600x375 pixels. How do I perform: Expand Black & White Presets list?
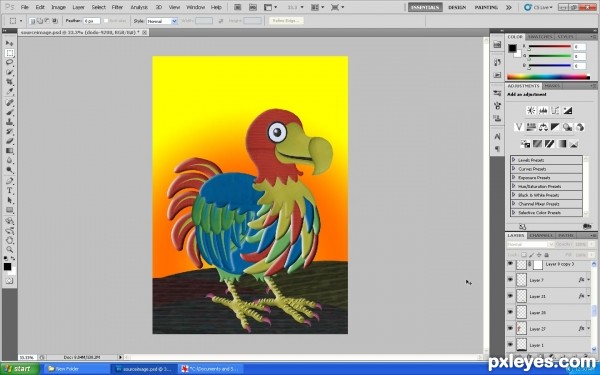pyautogui.click(x=514, y=195)
